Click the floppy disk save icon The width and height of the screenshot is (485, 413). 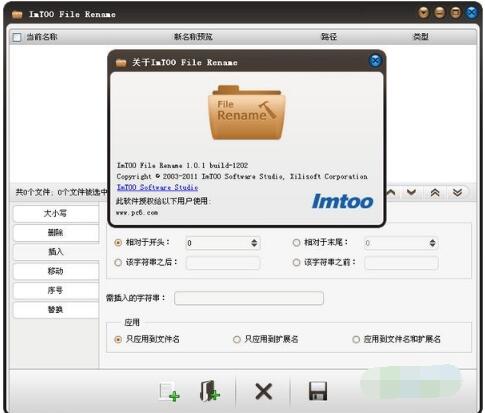click(x=318, y=391)
